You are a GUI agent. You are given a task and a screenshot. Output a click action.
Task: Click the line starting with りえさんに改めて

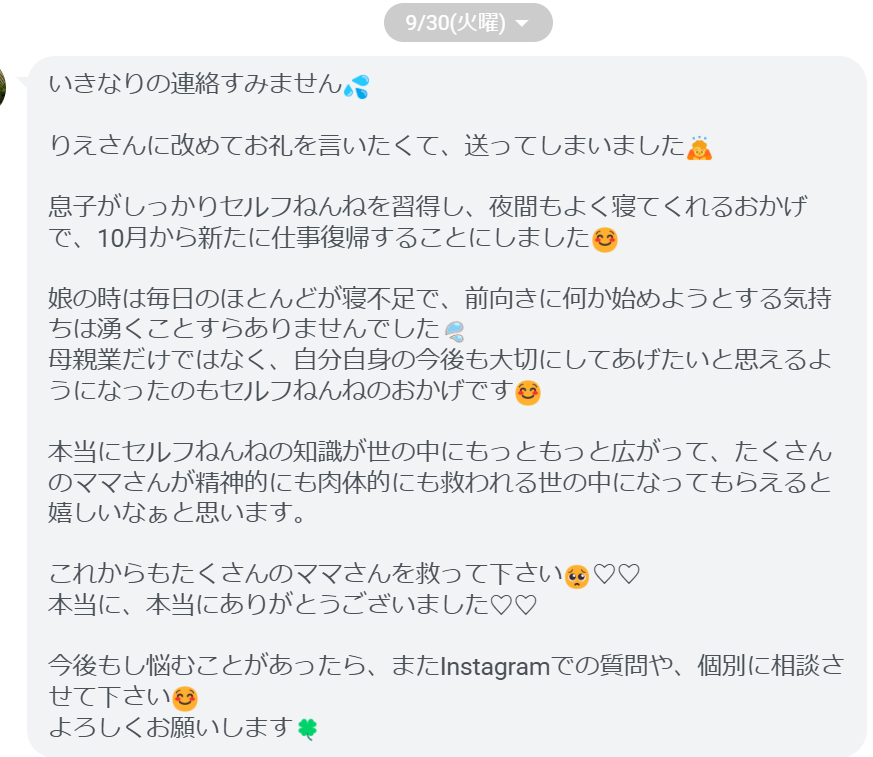pyautogui.click(x=367, y=146)
